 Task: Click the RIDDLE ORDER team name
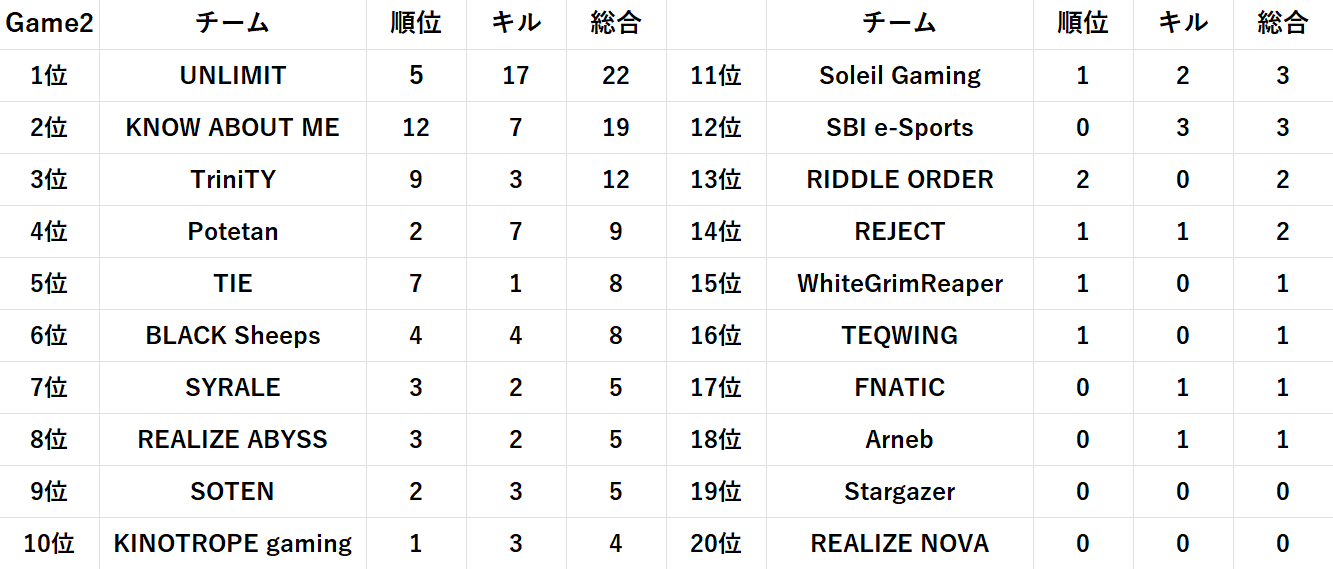900,180
